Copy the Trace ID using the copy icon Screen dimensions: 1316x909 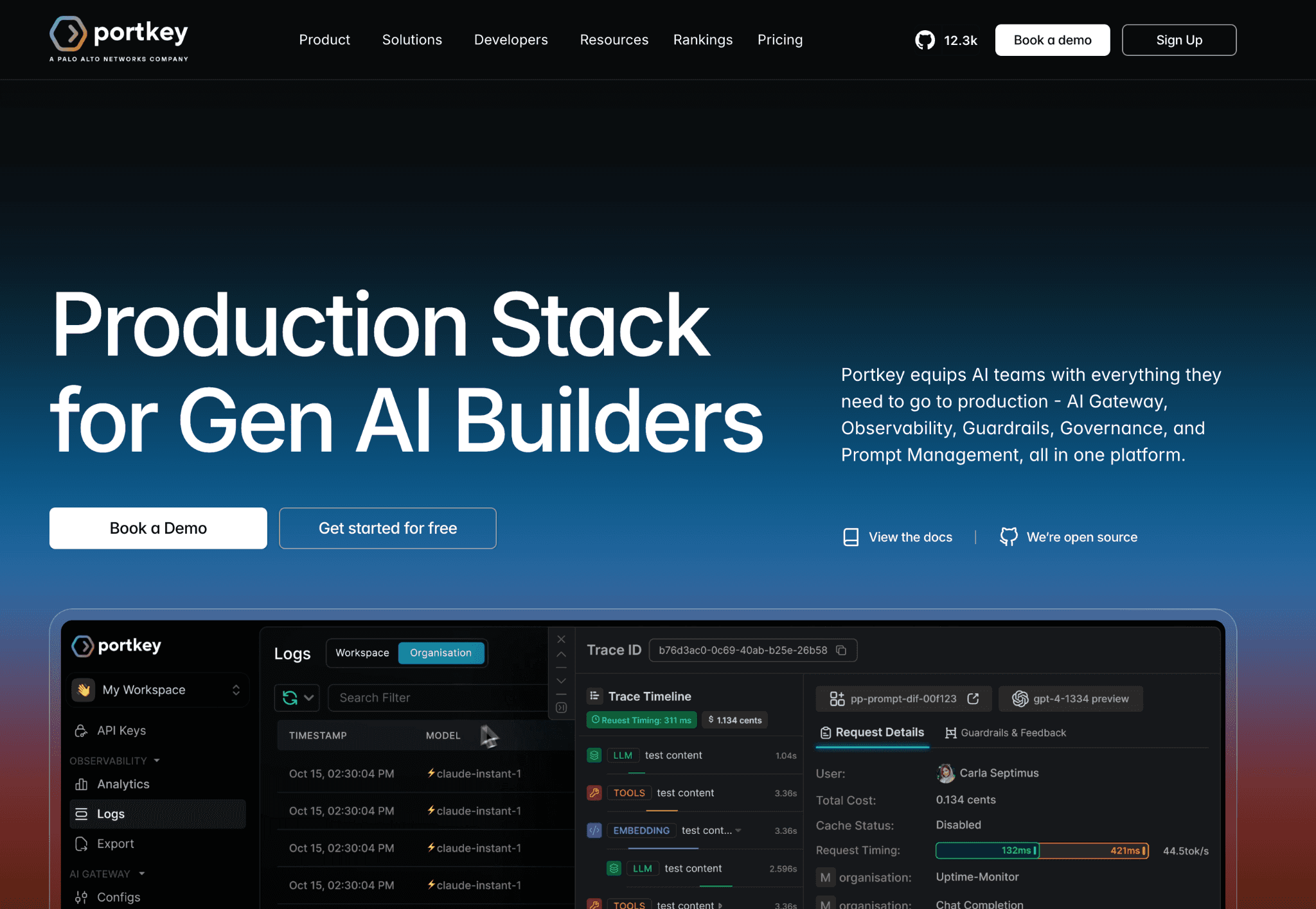(x=841, y=650)
